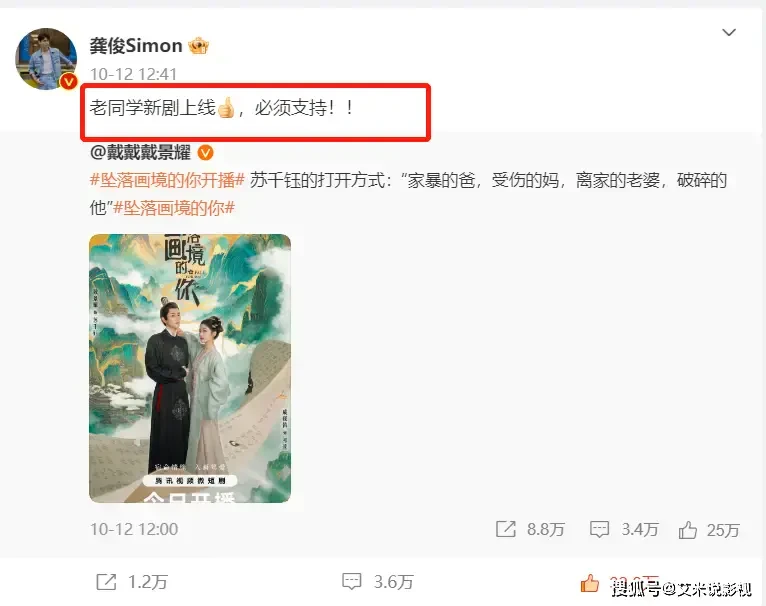Screen dimensions: 766x606
Task: Click repost icon showing 8.8万
Action: tap(506, 529)
